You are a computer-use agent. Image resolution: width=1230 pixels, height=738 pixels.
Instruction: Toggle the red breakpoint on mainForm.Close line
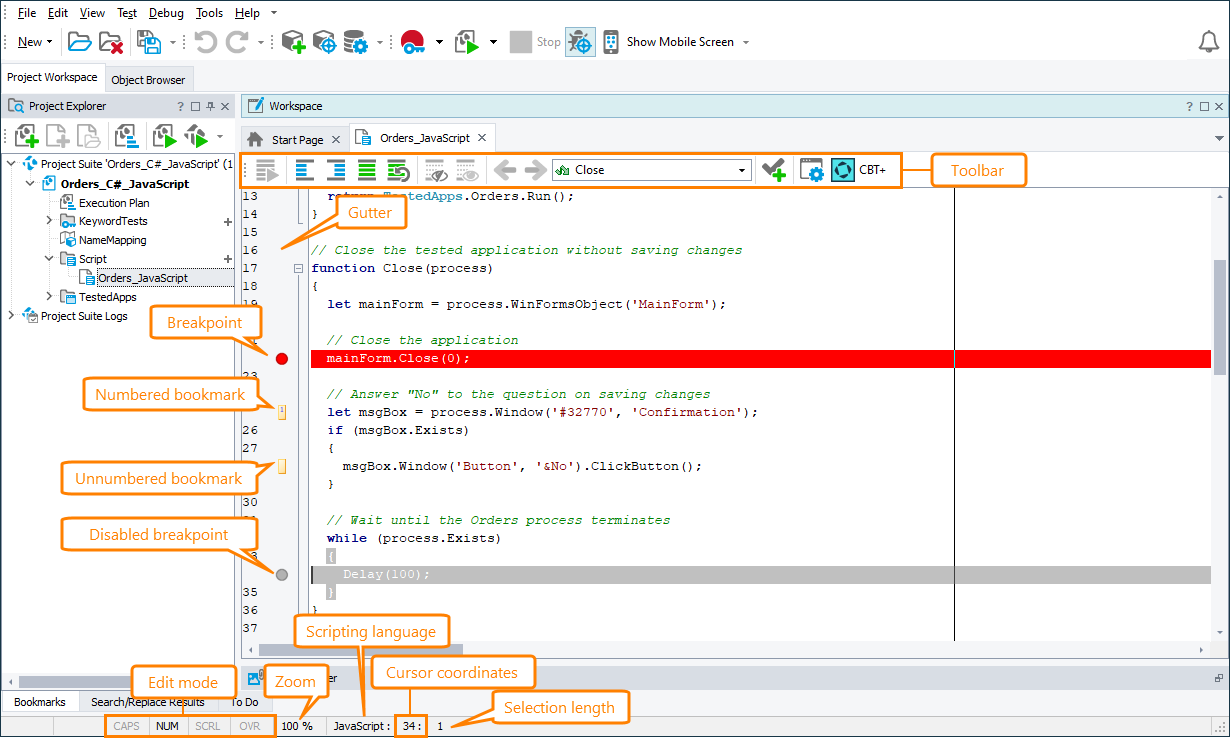(x=281, y=358)
